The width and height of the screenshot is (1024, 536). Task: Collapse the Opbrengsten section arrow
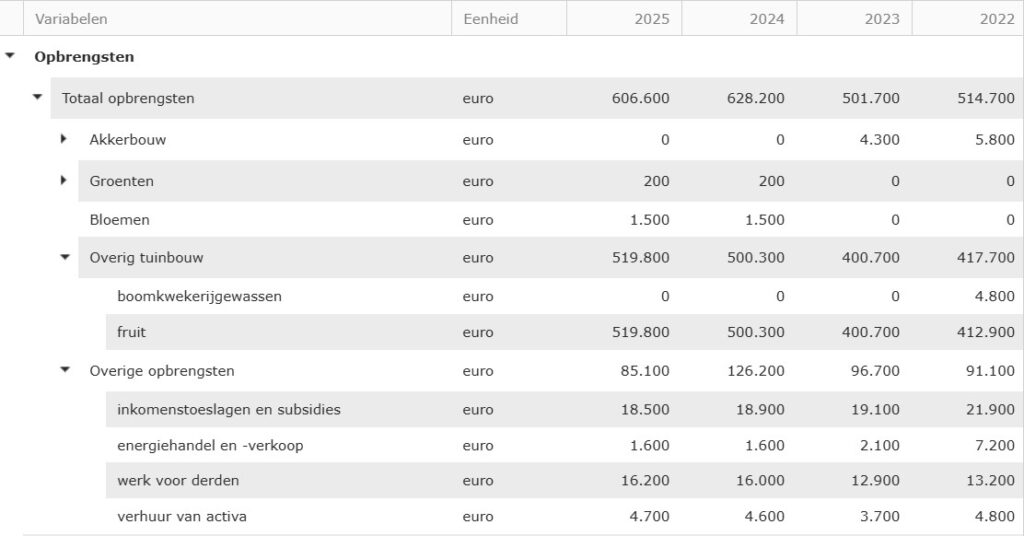(10, 57)
